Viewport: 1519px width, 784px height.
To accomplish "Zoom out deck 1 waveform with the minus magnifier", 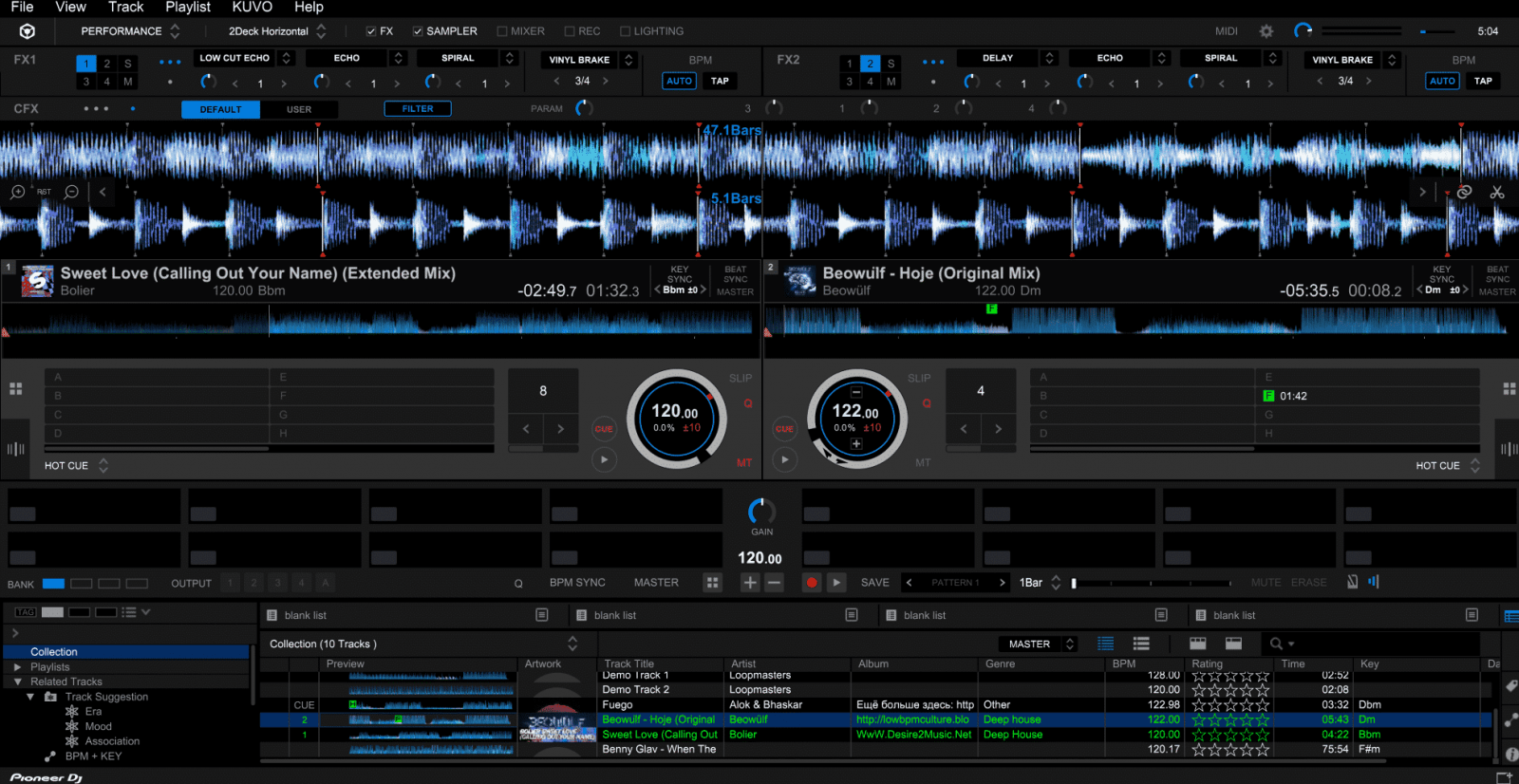I will coord(71,192).
